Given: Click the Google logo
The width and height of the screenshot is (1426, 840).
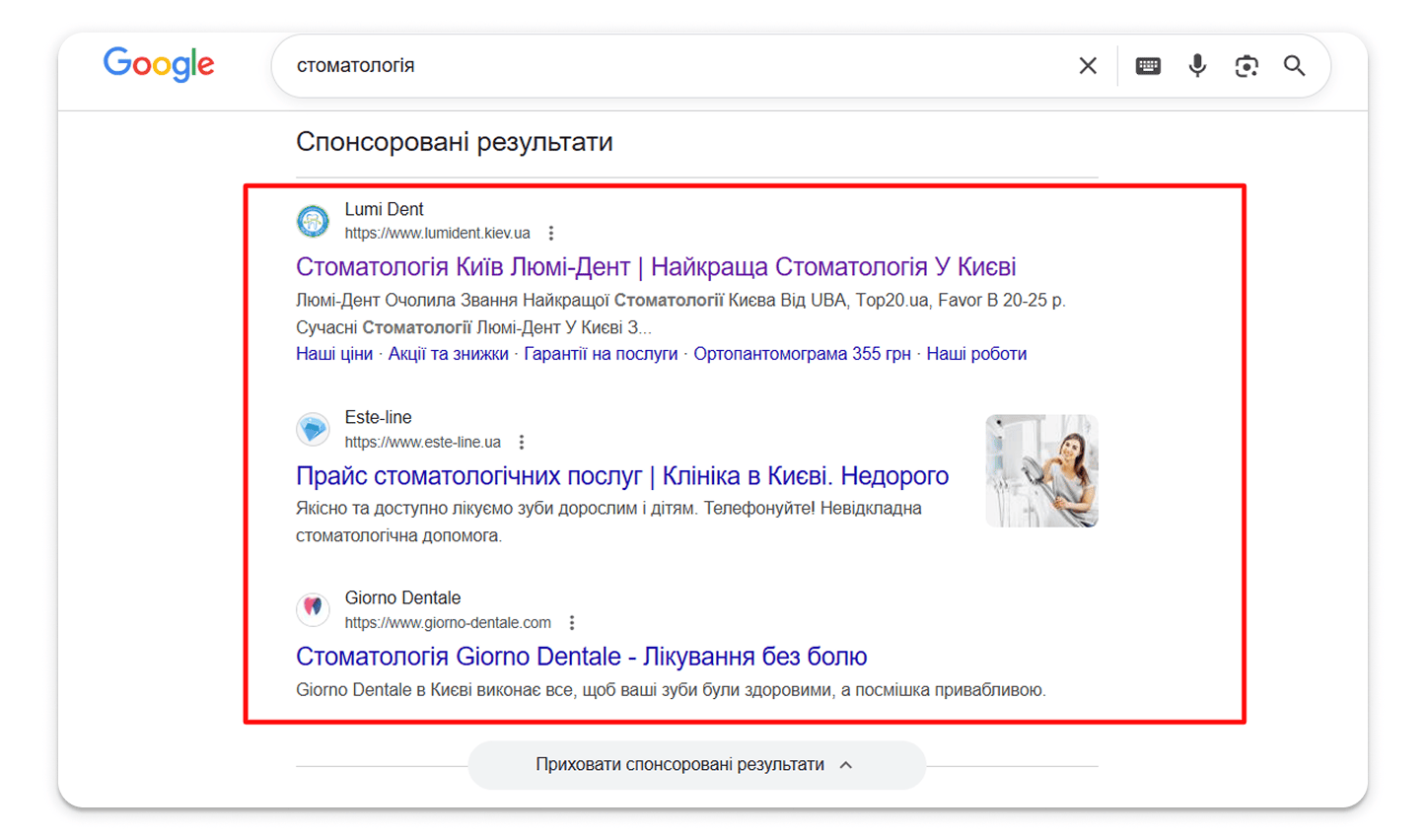Looking at the screenshot, I should click(x=159, y=64).
